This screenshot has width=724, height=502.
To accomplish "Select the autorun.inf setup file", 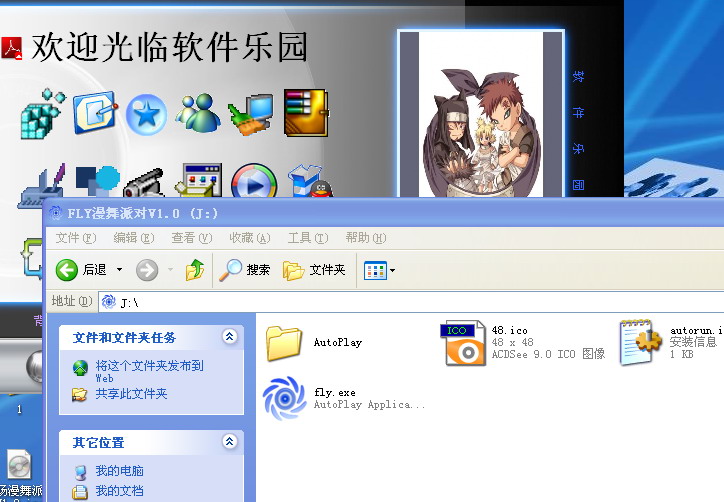I will click(672, 343).
